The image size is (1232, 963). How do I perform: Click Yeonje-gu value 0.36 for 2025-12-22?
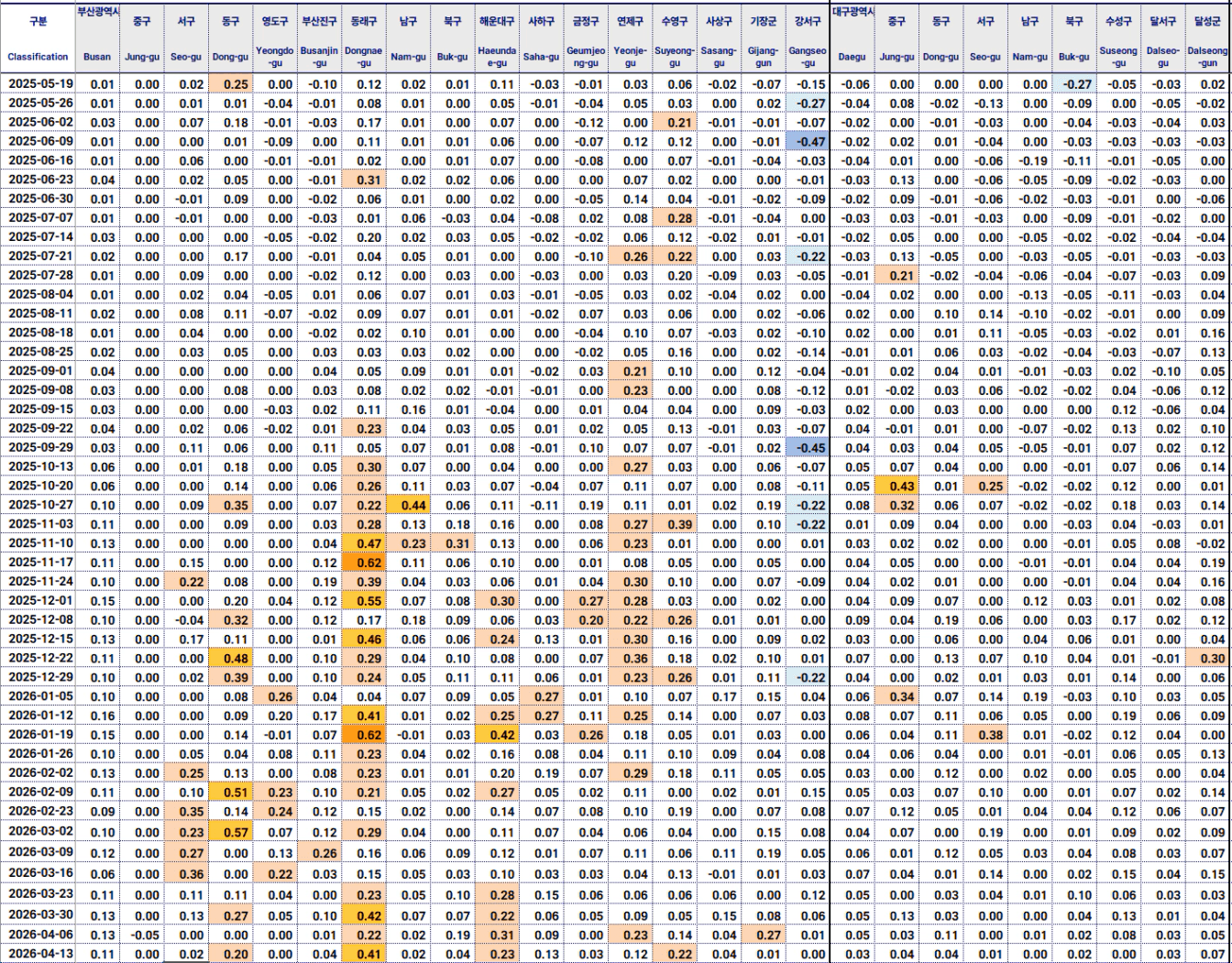[x=631, y=659]
